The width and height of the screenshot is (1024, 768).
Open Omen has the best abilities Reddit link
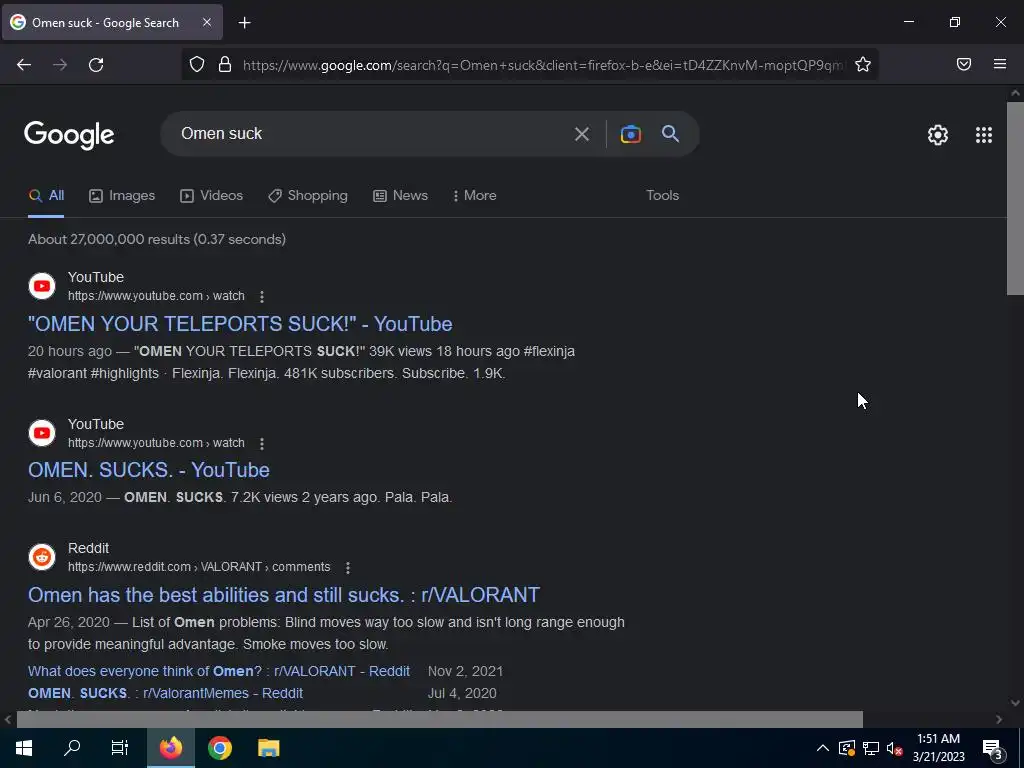284,595
